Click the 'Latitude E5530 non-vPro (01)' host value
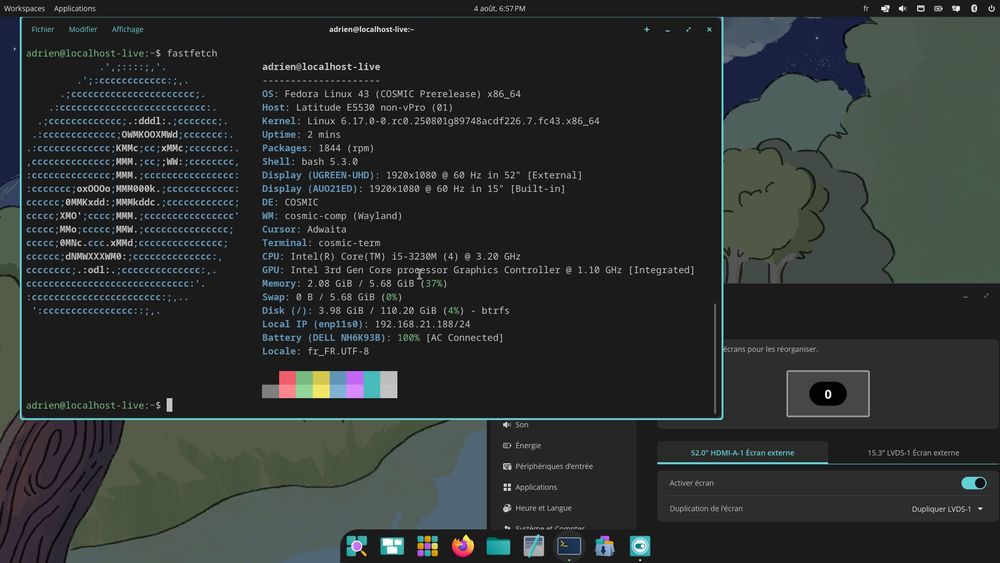 (374, 107)
